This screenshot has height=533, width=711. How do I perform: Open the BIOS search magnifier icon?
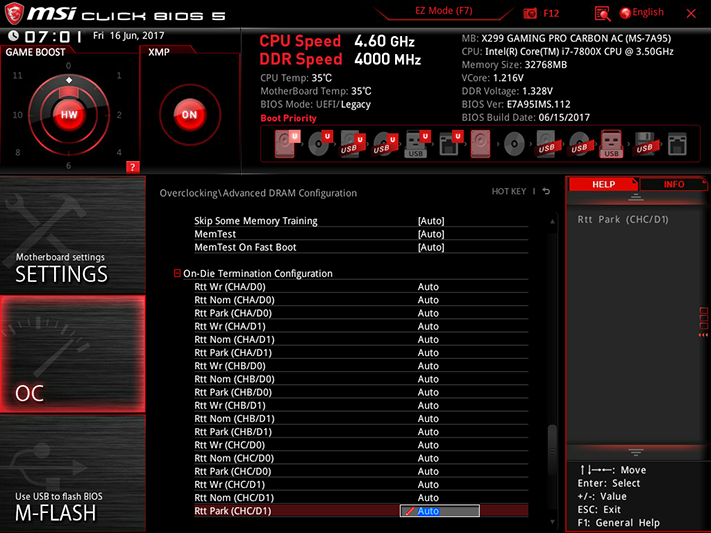tap(602, 14)
